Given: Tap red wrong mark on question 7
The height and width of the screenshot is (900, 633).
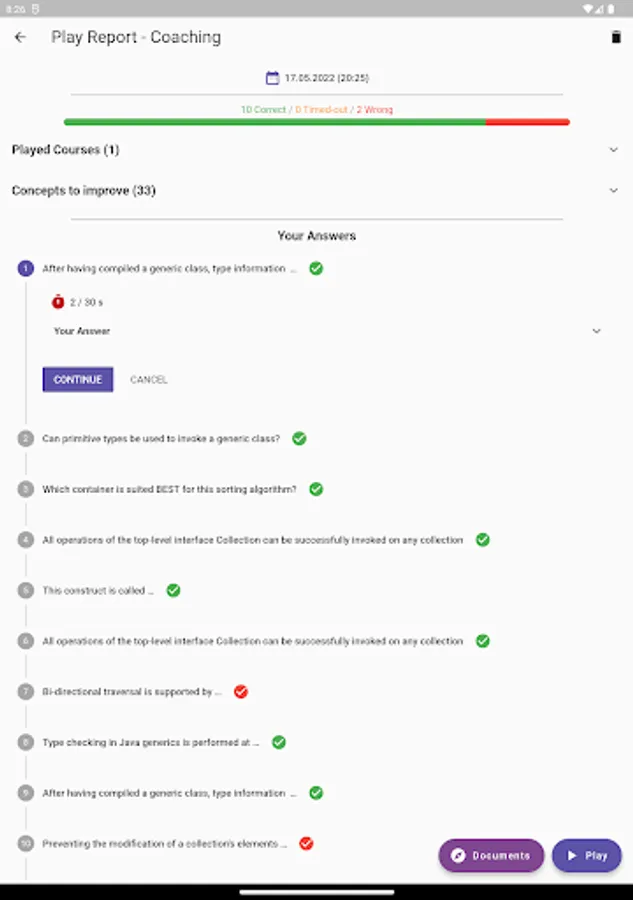Looking at the screenshot, I should tap(241, 691).
